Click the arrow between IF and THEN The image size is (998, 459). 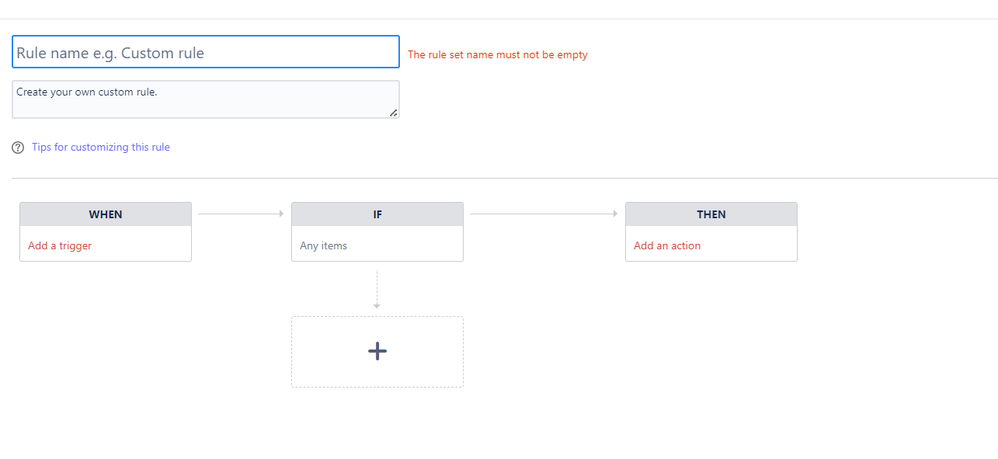click(544, 214)
